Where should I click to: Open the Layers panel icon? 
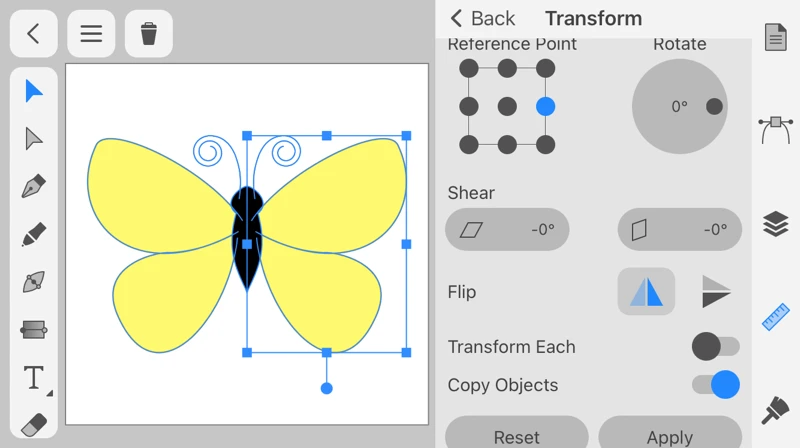(776, 223)
